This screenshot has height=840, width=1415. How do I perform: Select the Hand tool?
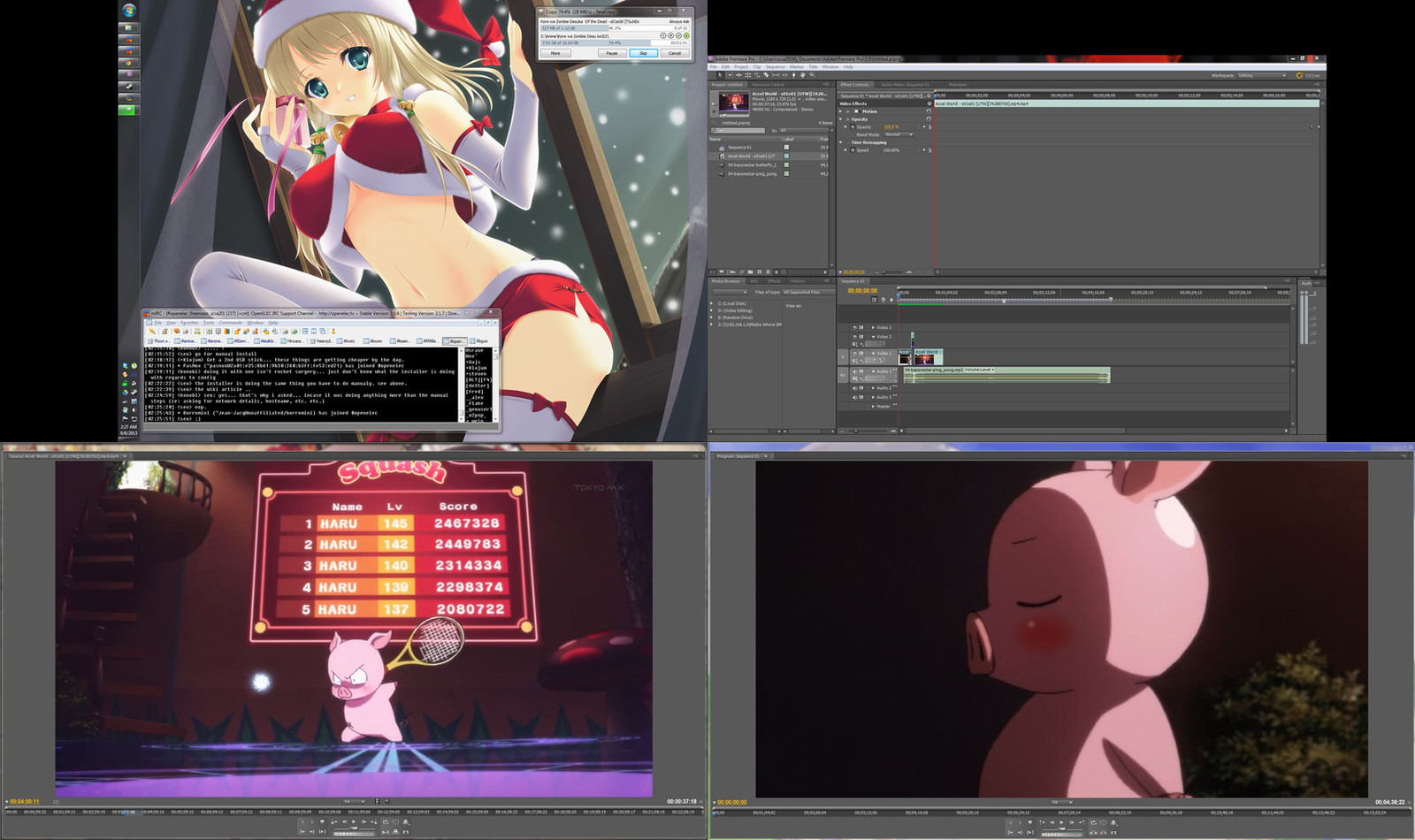tap(803, 75)
